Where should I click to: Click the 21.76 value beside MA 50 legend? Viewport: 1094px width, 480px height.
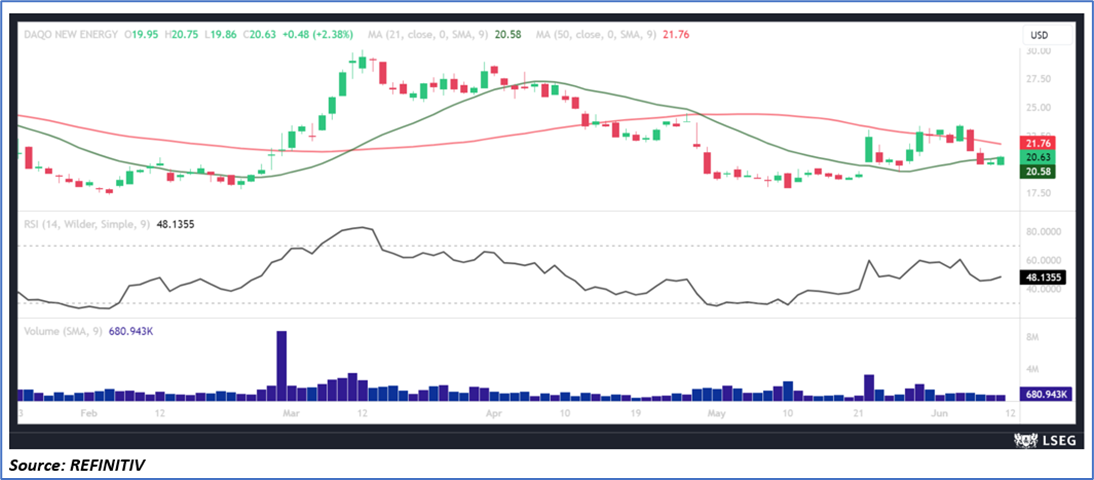point(676,34)
